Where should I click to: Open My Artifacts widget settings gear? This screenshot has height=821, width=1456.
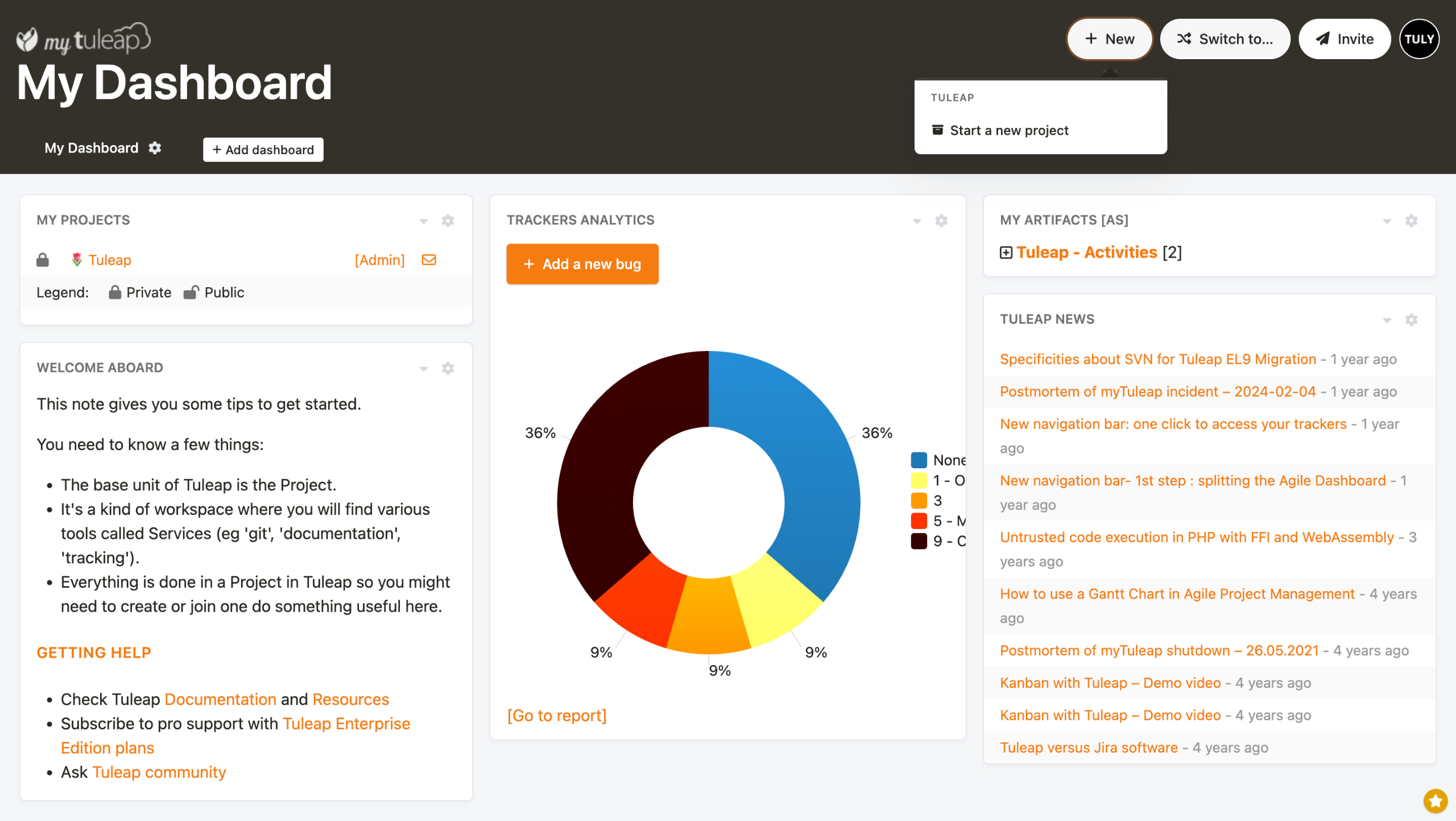[1411, 221]
